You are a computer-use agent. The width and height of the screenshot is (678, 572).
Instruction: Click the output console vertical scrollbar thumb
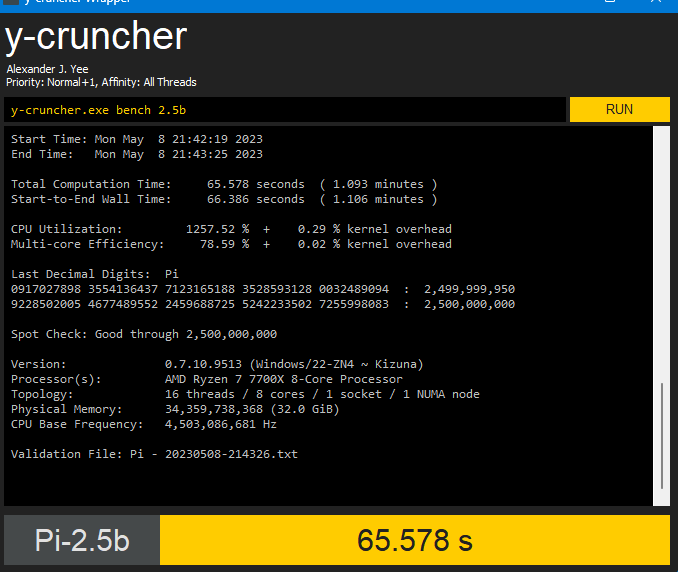click(662, 435)
